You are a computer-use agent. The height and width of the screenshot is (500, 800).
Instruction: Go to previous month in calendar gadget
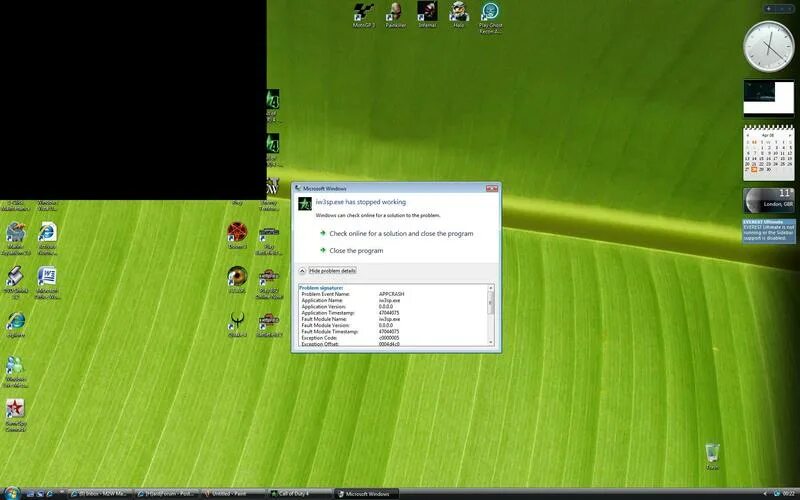[x=748, y=135]
